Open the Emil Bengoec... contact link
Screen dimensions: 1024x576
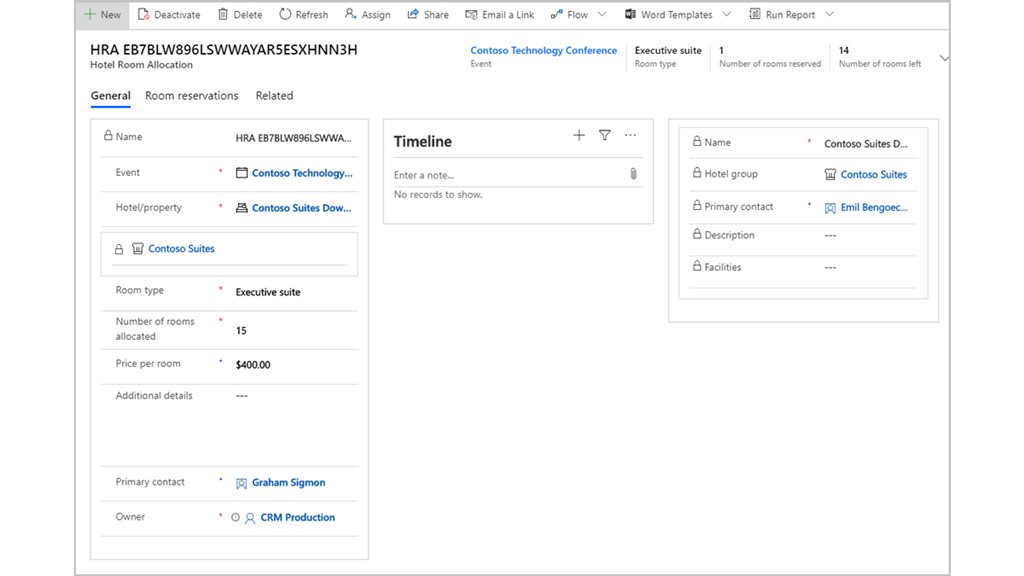pos(874,207)
